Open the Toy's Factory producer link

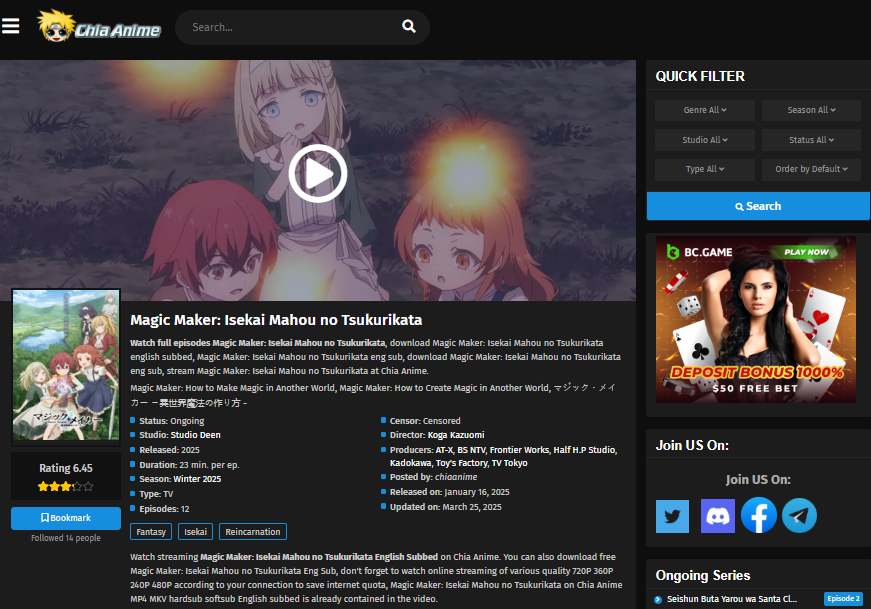coord(462,463)
